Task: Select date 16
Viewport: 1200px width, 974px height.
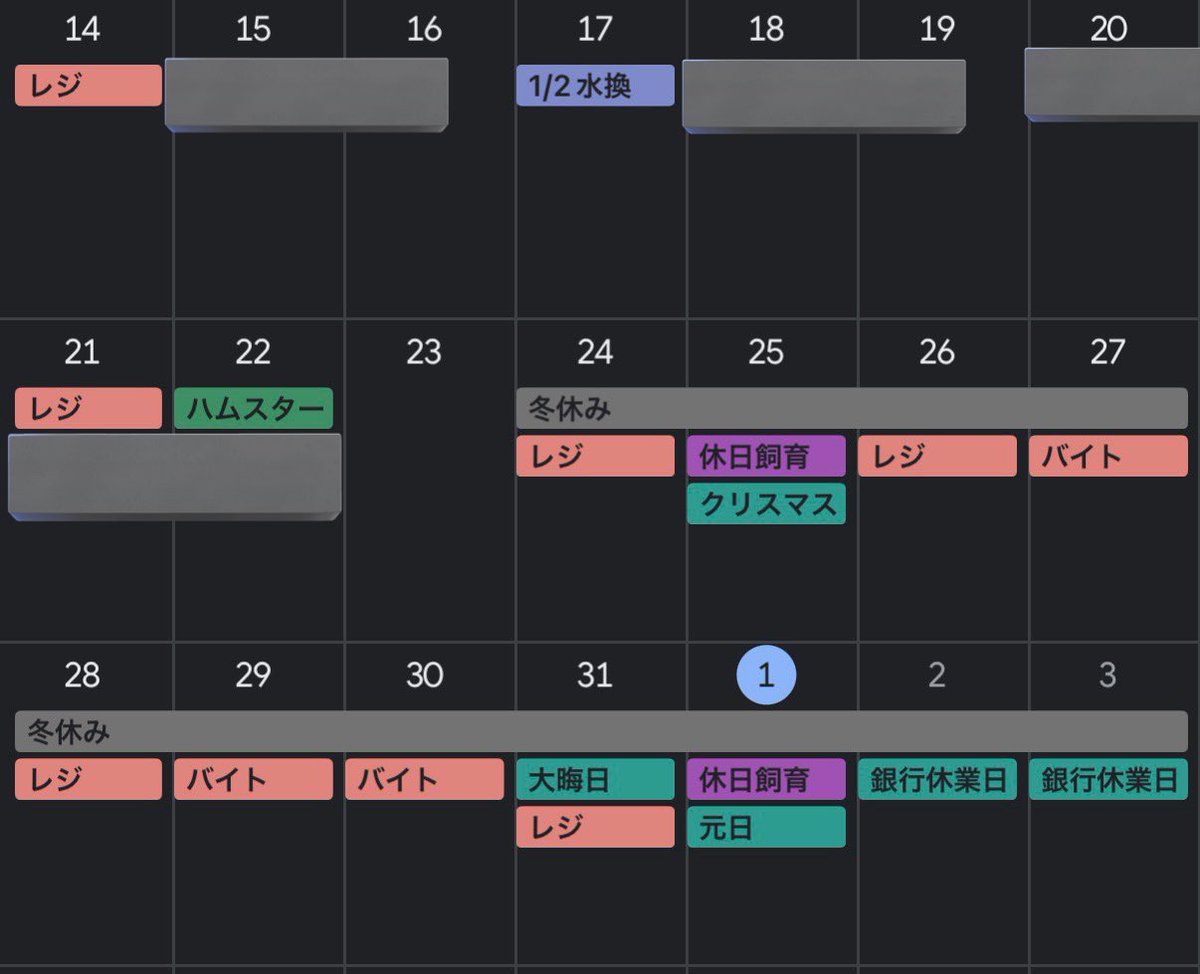Action: (x=424, y=29)
